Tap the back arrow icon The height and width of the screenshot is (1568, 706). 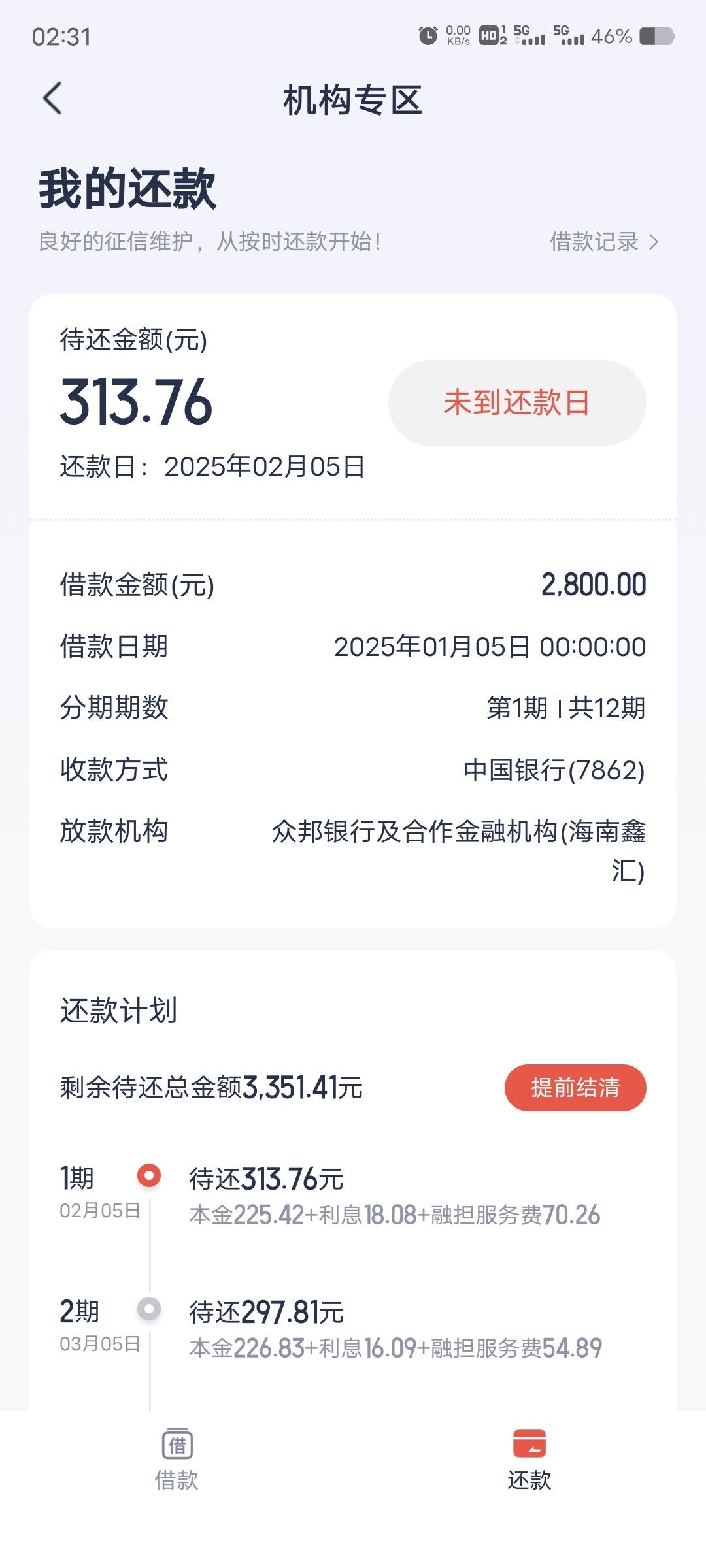[x=52, y=99]
